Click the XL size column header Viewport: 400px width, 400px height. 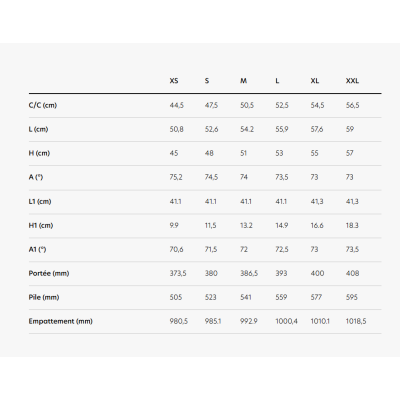click(x=315, y=81)
